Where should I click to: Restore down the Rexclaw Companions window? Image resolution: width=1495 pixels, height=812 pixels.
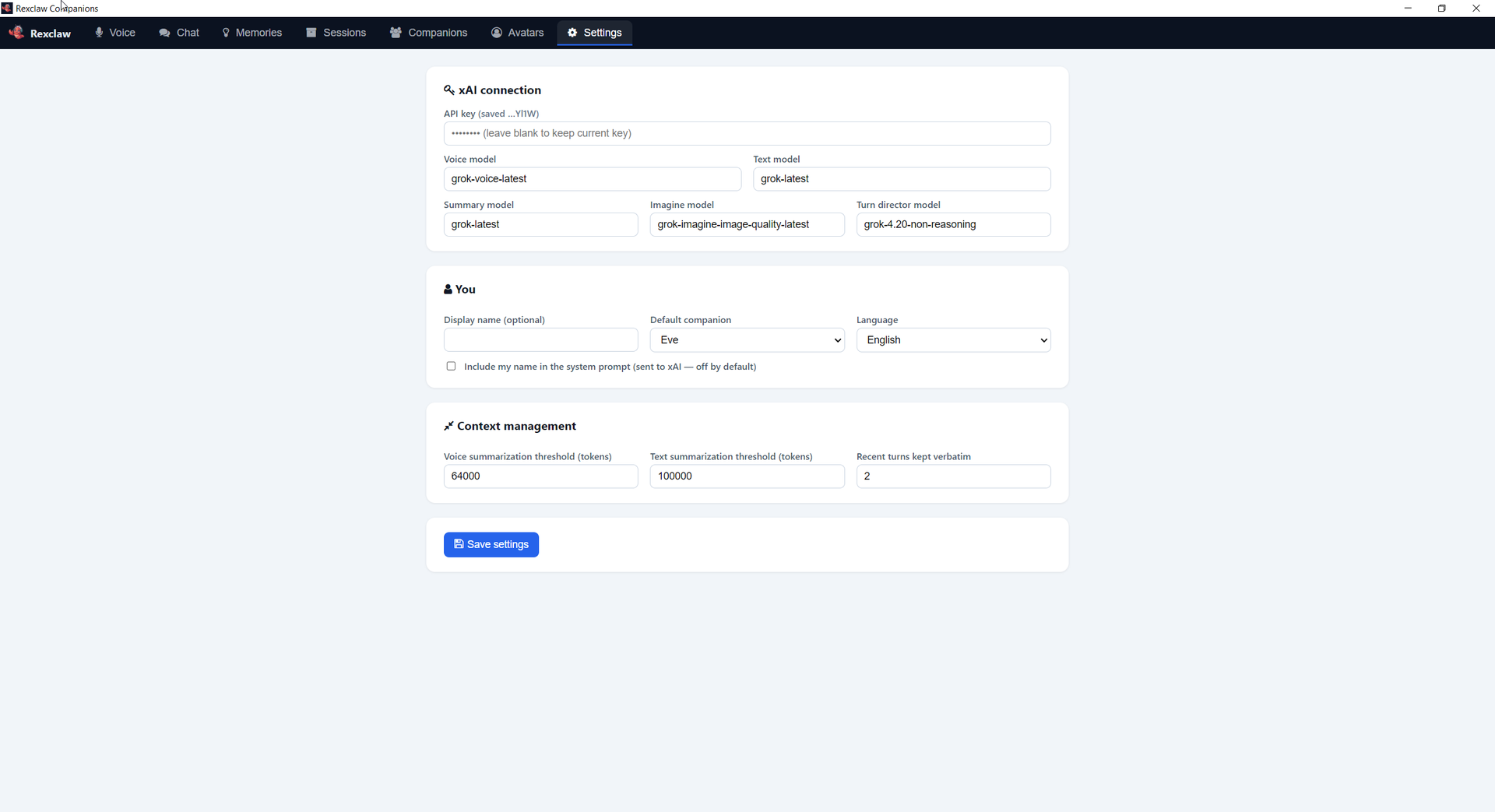(x=1442, y=9)
